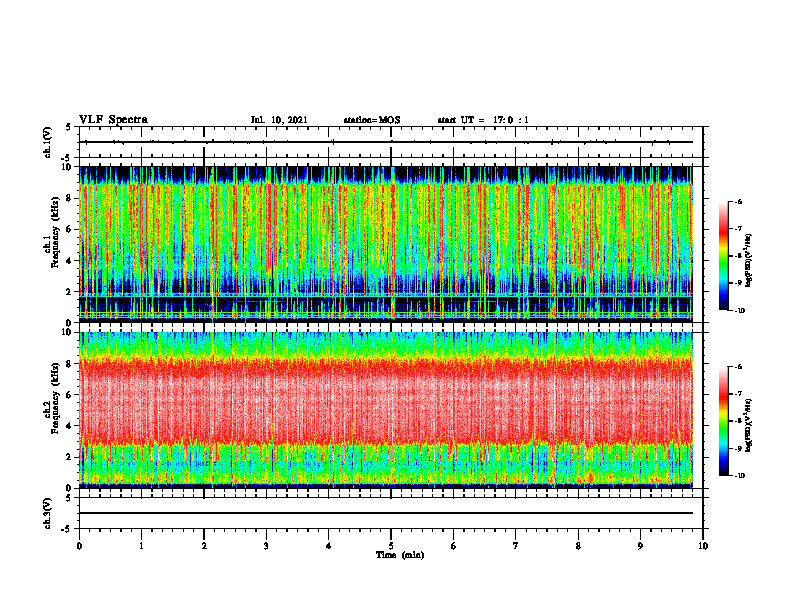Select the "2" kHz tick on ch.2 spectrogram
The width and height of the screenshot is (792, 612).
click(70, 457)
